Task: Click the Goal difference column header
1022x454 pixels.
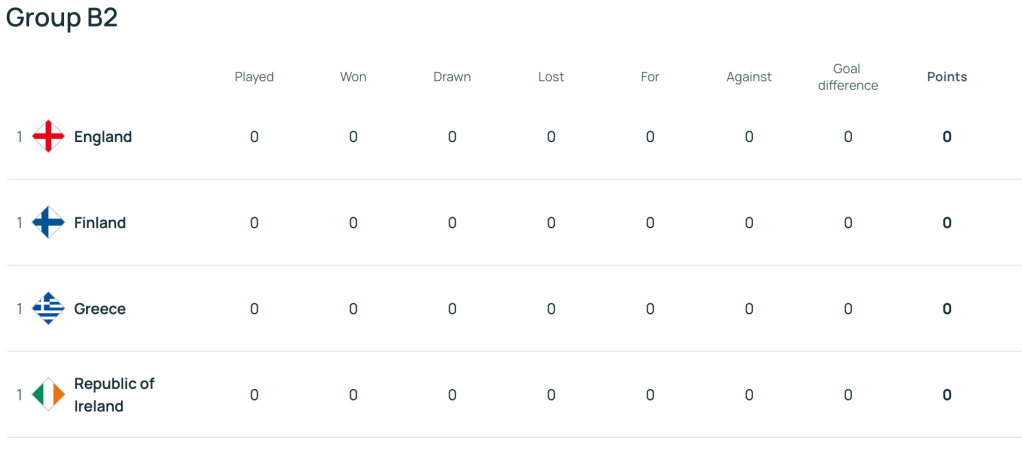Action: pos(848,77)
